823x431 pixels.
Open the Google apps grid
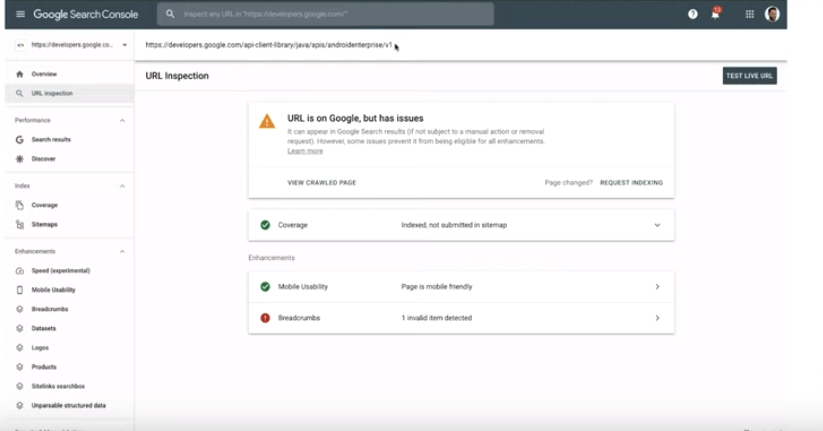(750, 14)
